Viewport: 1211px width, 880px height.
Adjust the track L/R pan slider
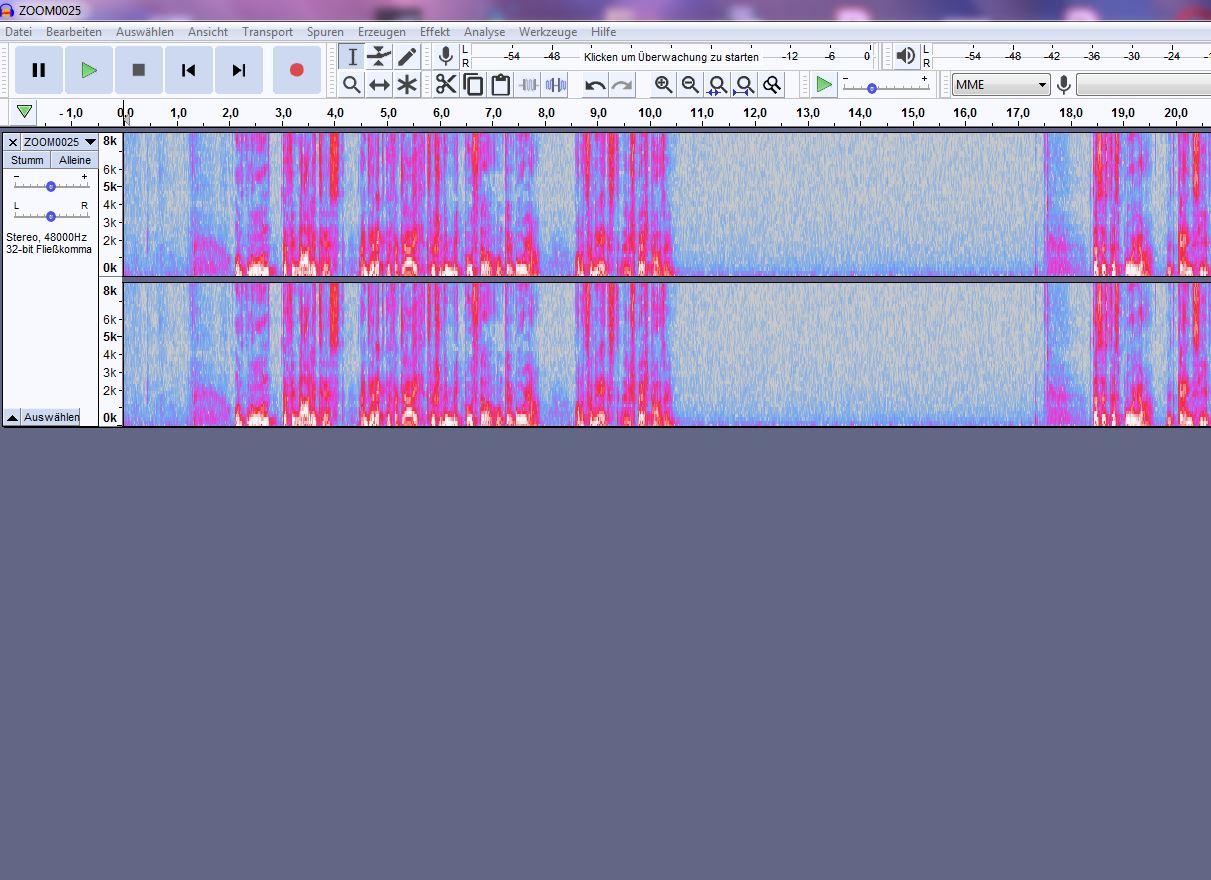(x=51, y=215)
